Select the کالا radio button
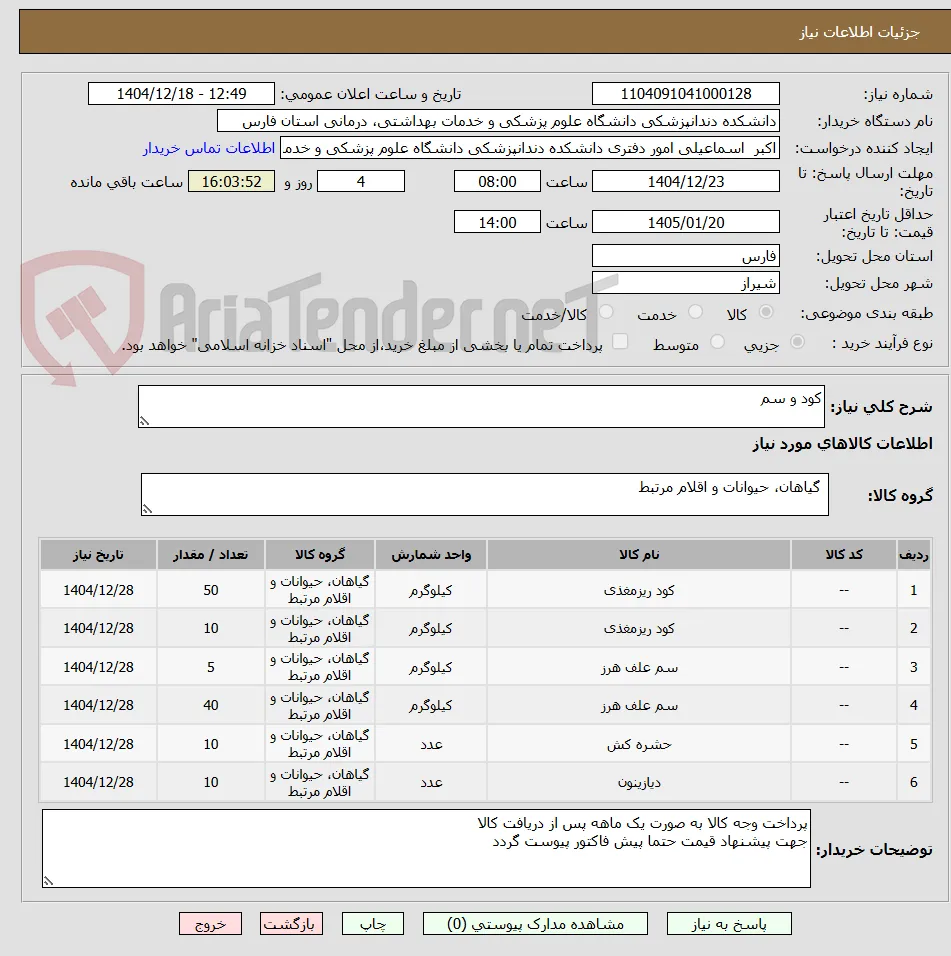The width and height of the screenshot is (951, 956). coord(766,312)
